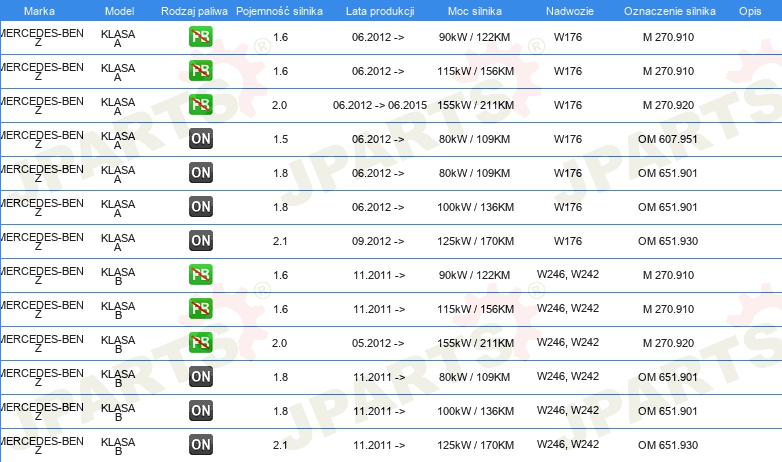The width and height of the screenshot is (782, 462).
Task: Click petrol icon in Klasa B 90kW row
Action: tap(200, 274)
